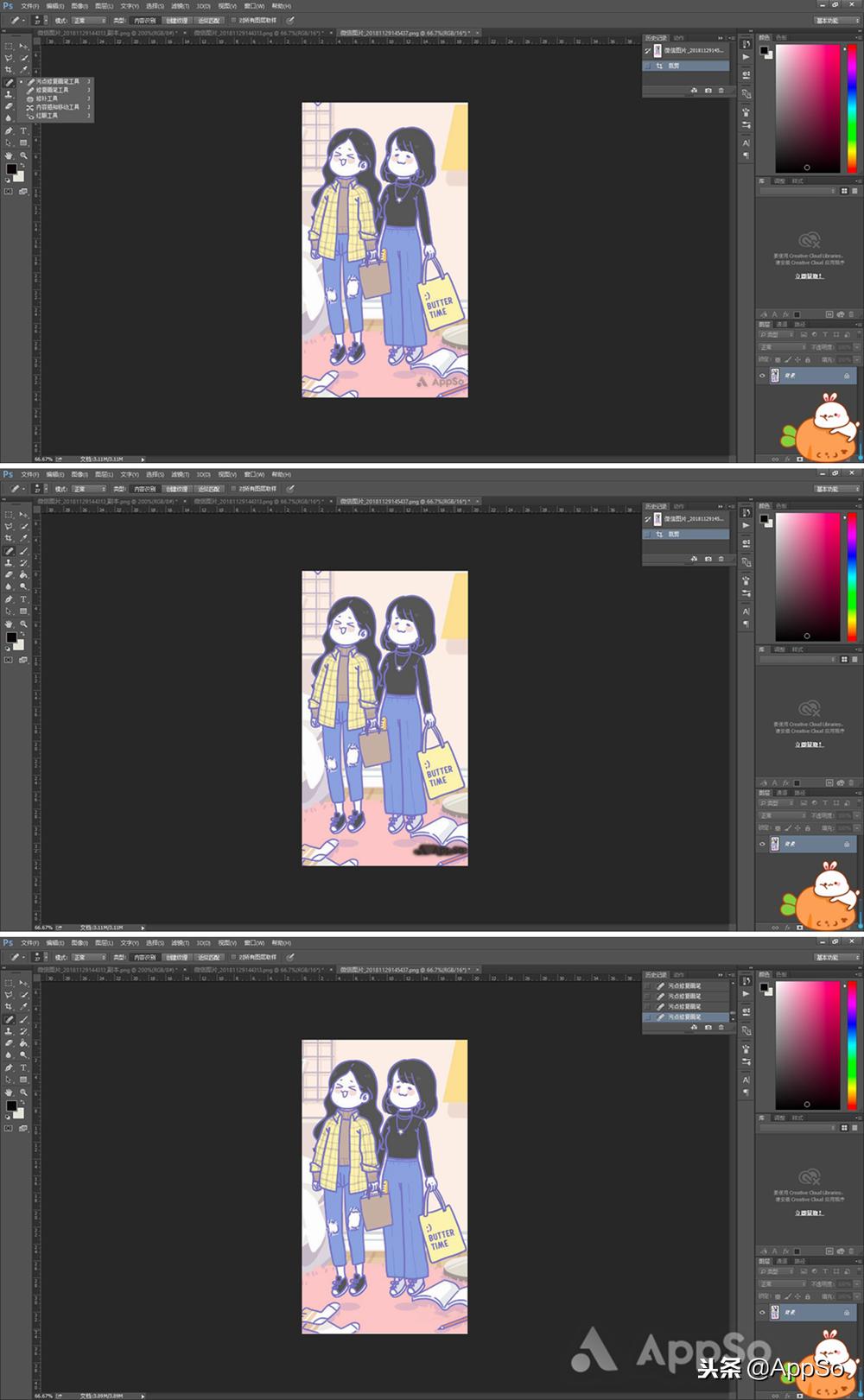Choose 红眼工具 from the top healing flyout
864x1400 pixels.
(47, 116)
